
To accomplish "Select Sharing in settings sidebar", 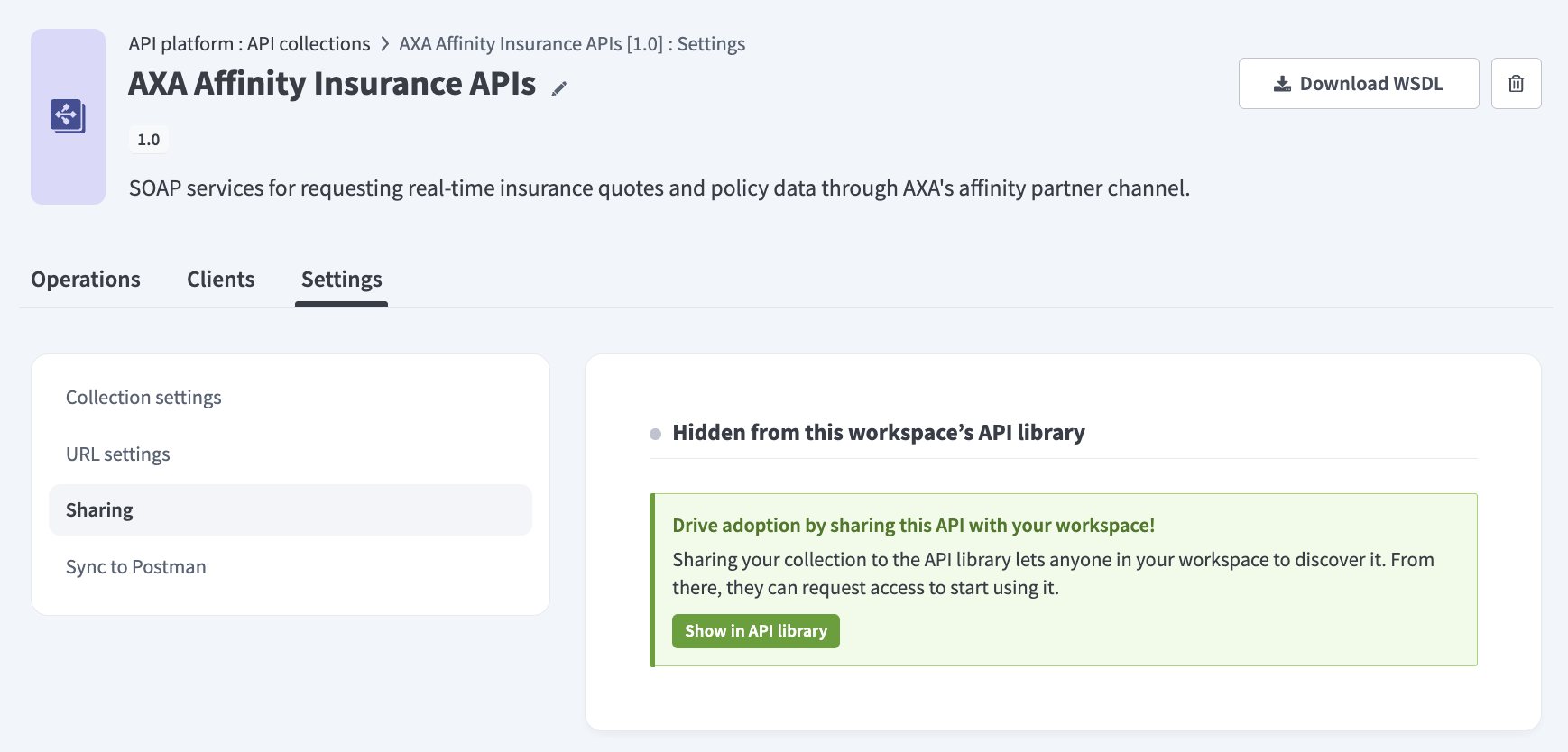I will (x=291, y=510).
